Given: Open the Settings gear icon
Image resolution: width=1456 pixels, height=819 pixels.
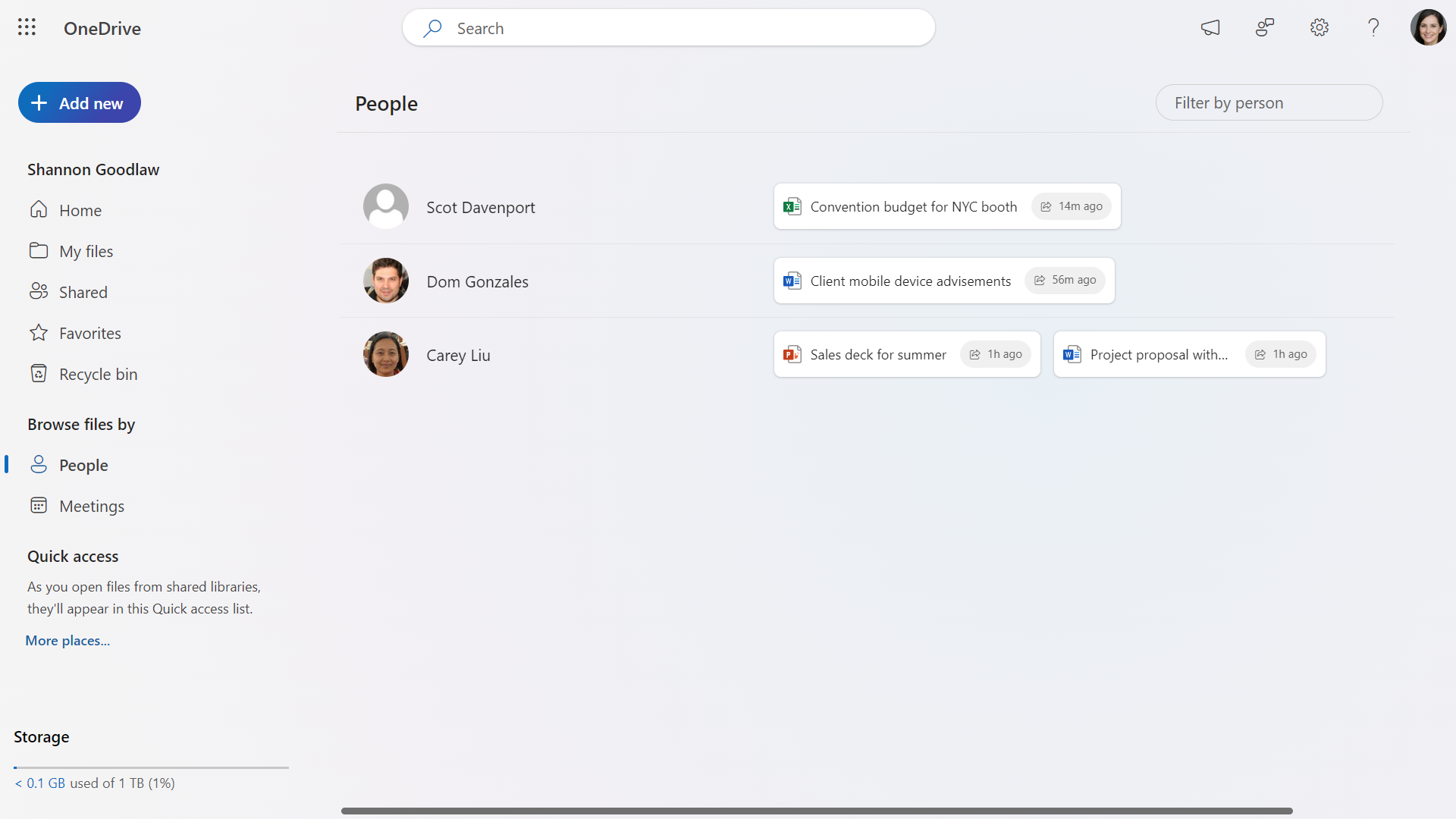Looking at the screenshot, I should tap(1319, 27).
